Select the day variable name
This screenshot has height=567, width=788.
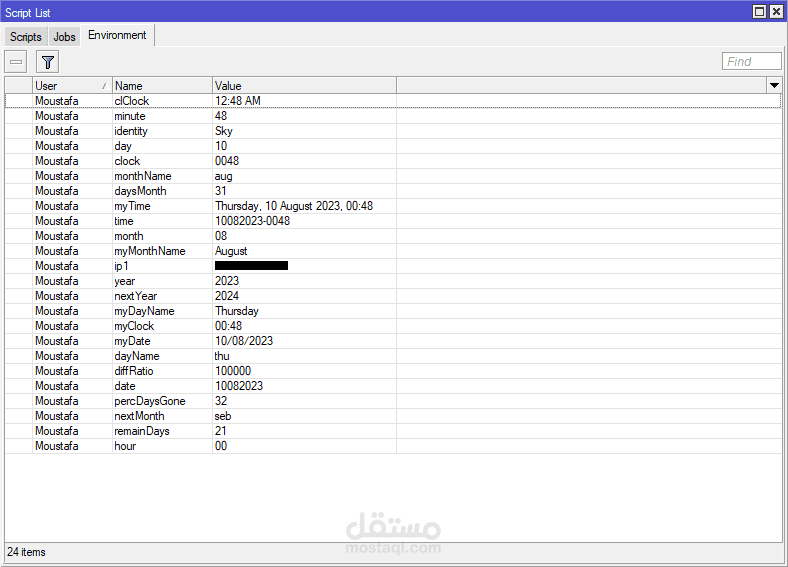pyautogui.click(x=123, y=146)
